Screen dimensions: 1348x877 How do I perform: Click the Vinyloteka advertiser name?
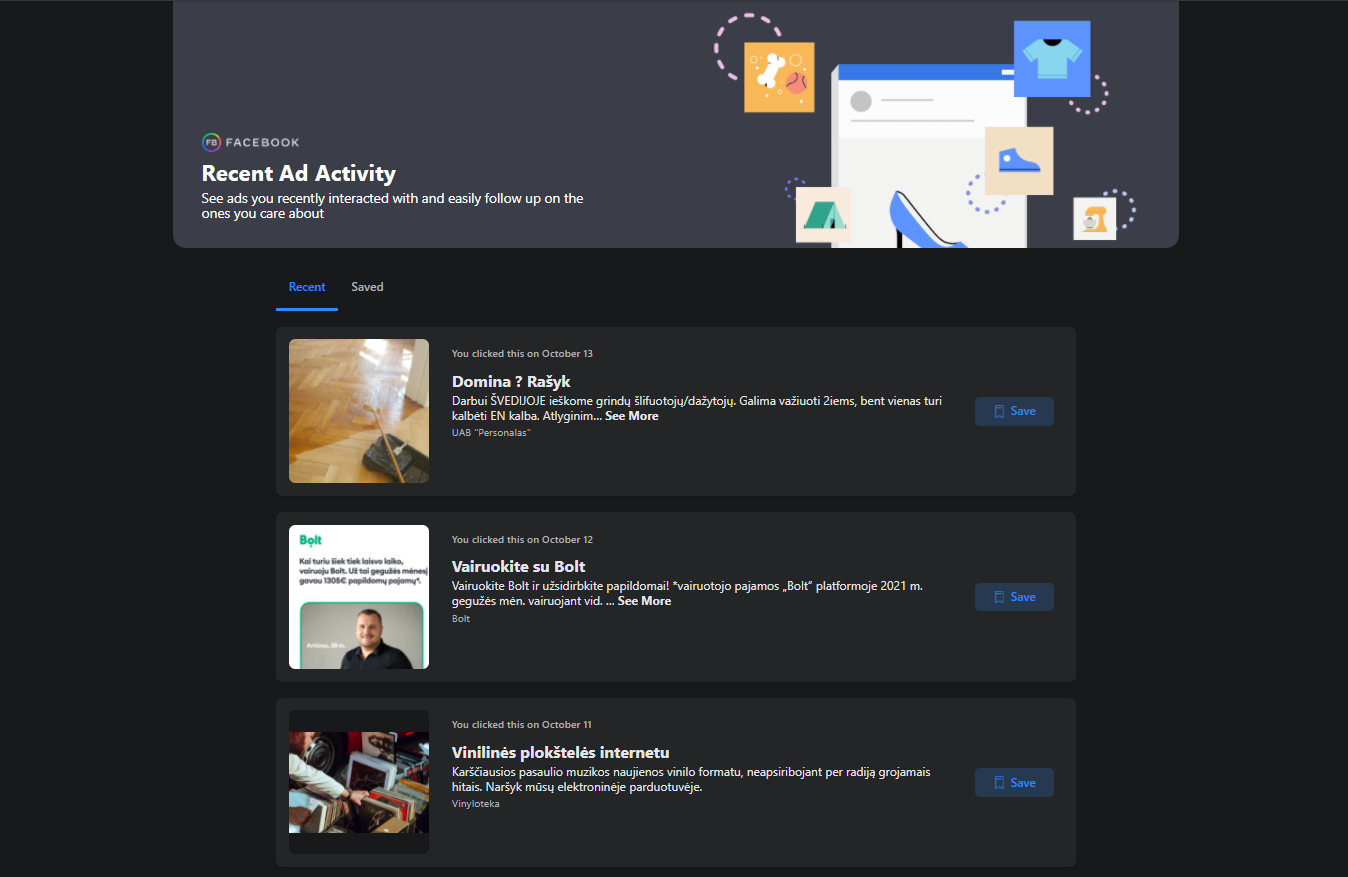pyautogui.click(x=476, y=804)
